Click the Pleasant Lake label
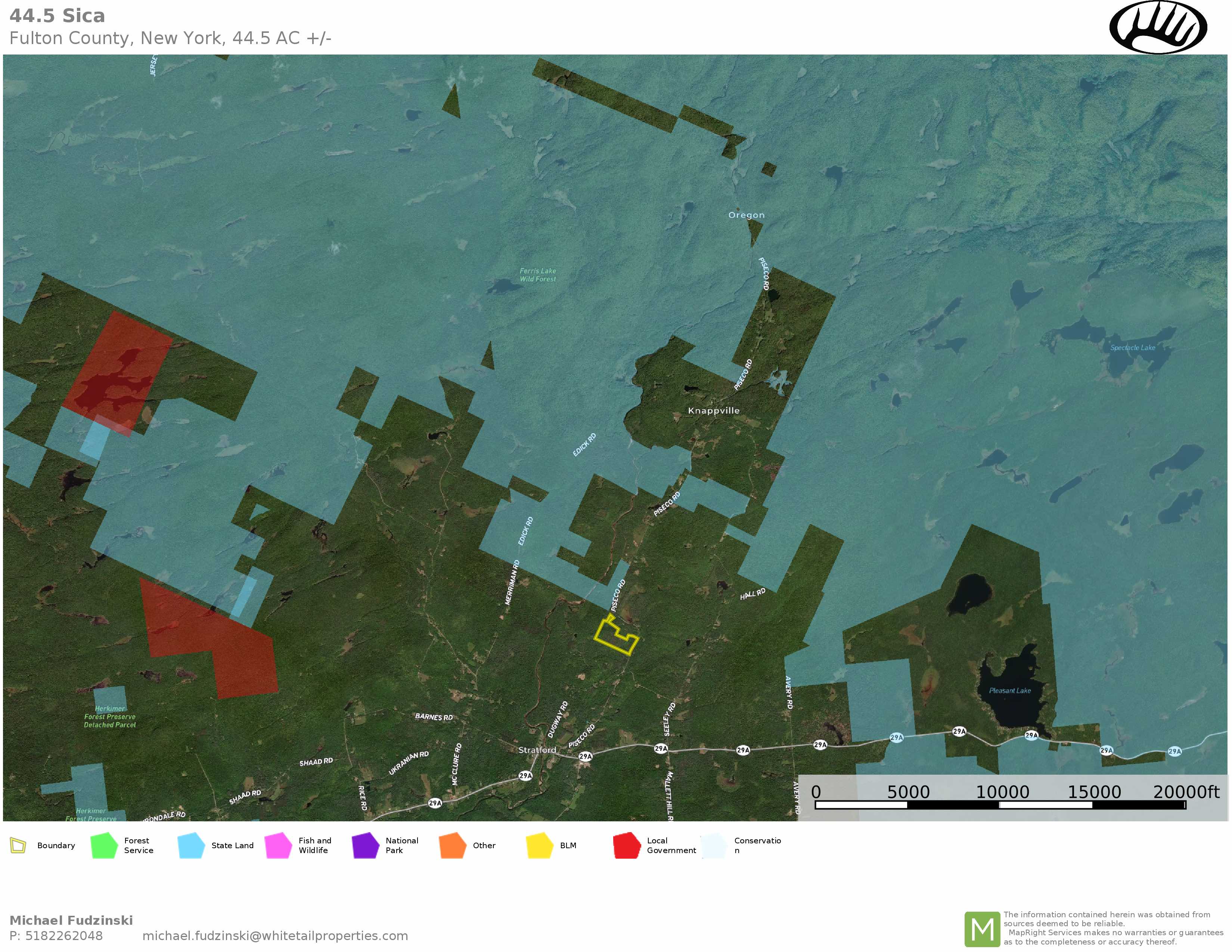This screenshot has width=1232, height=952. pyautogui.click(x=1010, y=690)
